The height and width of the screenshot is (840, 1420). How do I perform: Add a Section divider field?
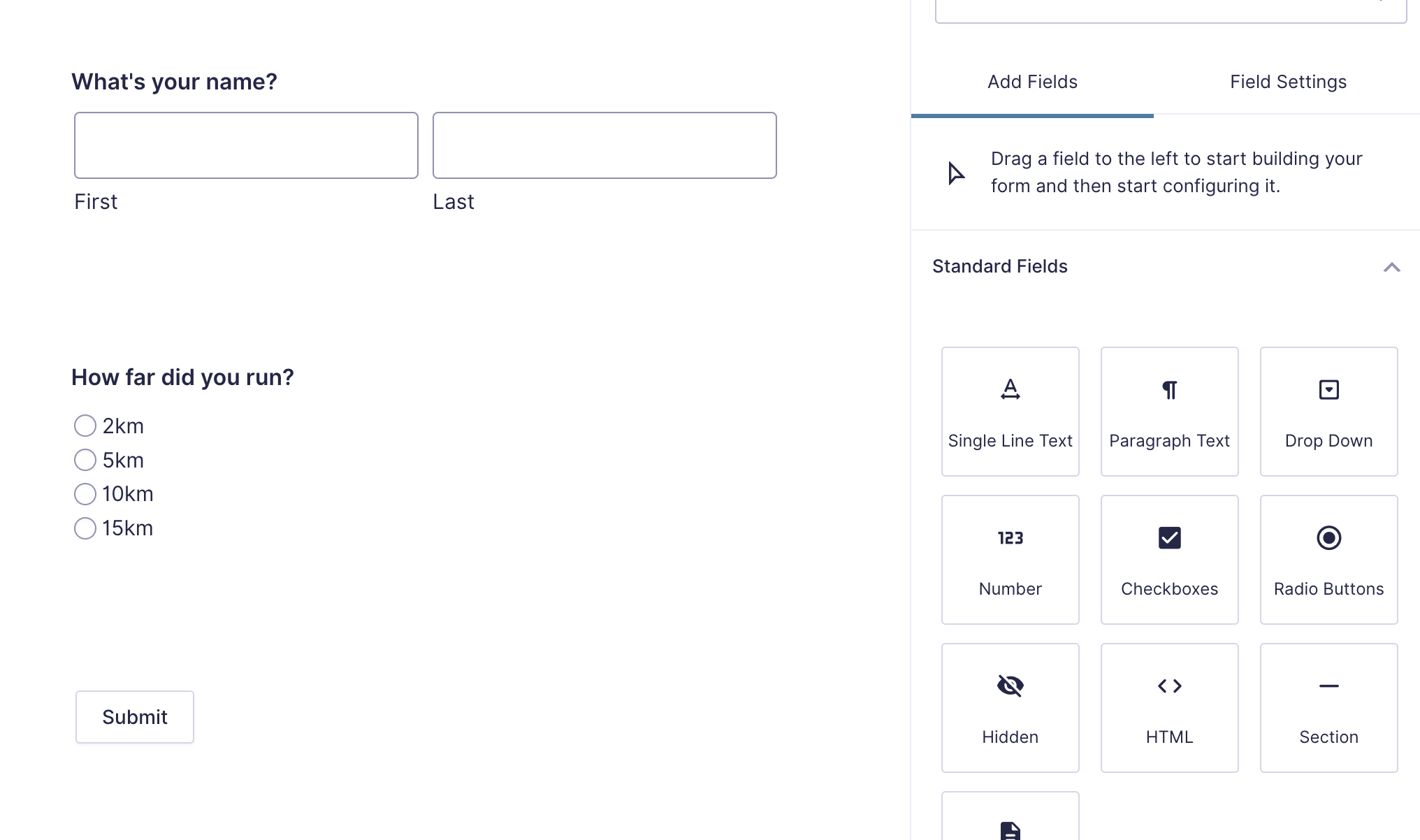[x=1328, y=707]
